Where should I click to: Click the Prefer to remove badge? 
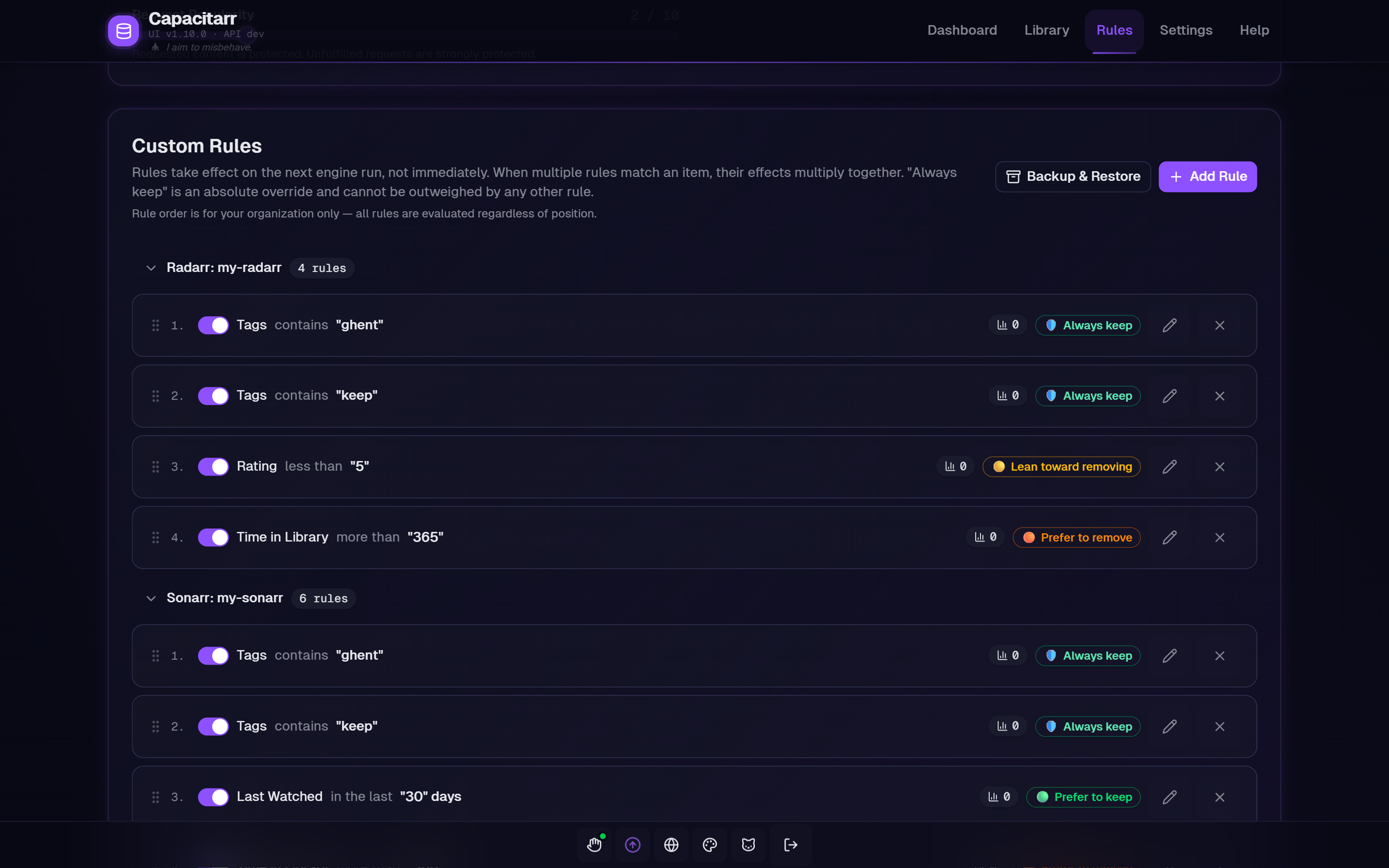pos(1076,537)
